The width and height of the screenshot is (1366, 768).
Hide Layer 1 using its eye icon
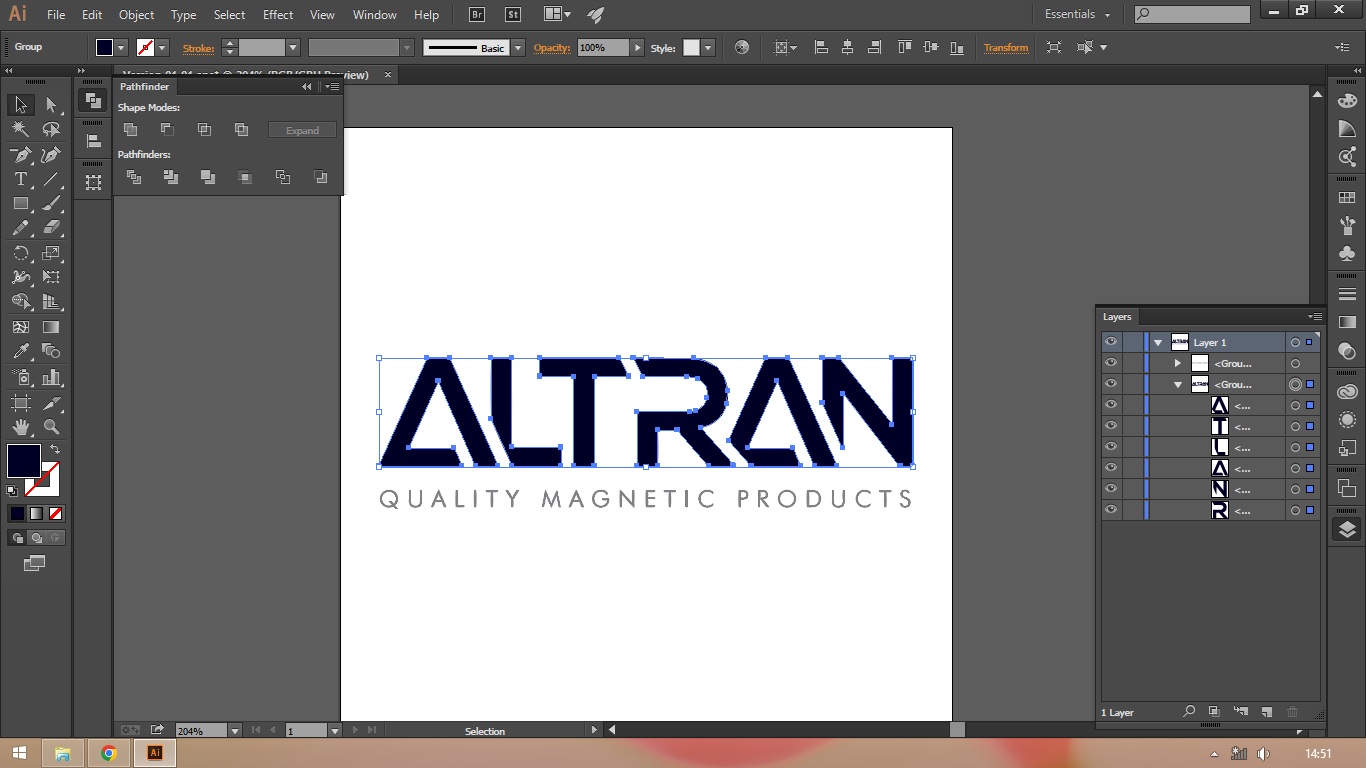point(1110,341)
